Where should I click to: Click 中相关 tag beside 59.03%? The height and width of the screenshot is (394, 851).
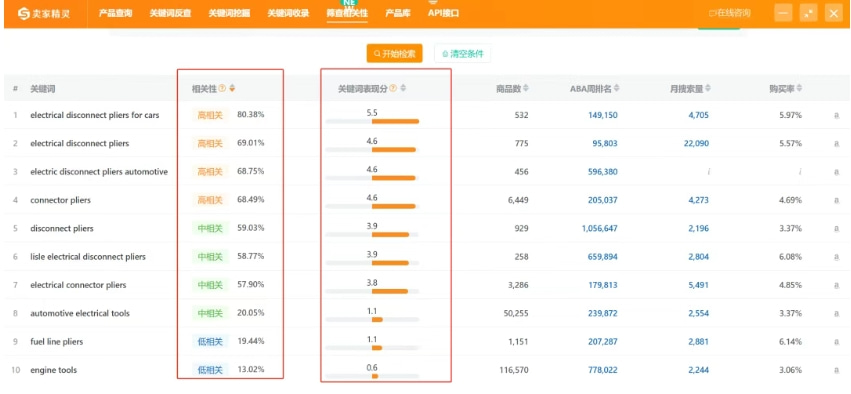pos(210,228)
